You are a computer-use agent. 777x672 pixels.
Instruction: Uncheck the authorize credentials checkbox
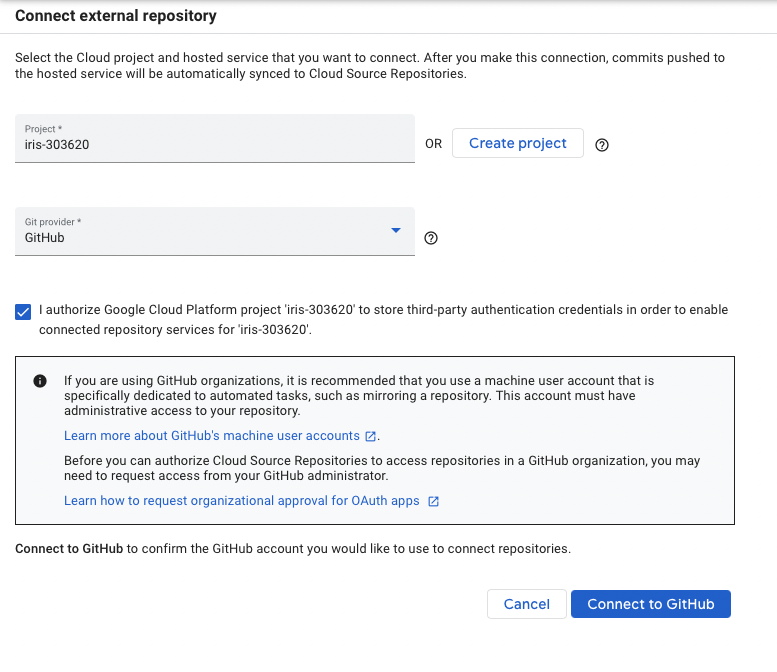(x=23, y=312)
